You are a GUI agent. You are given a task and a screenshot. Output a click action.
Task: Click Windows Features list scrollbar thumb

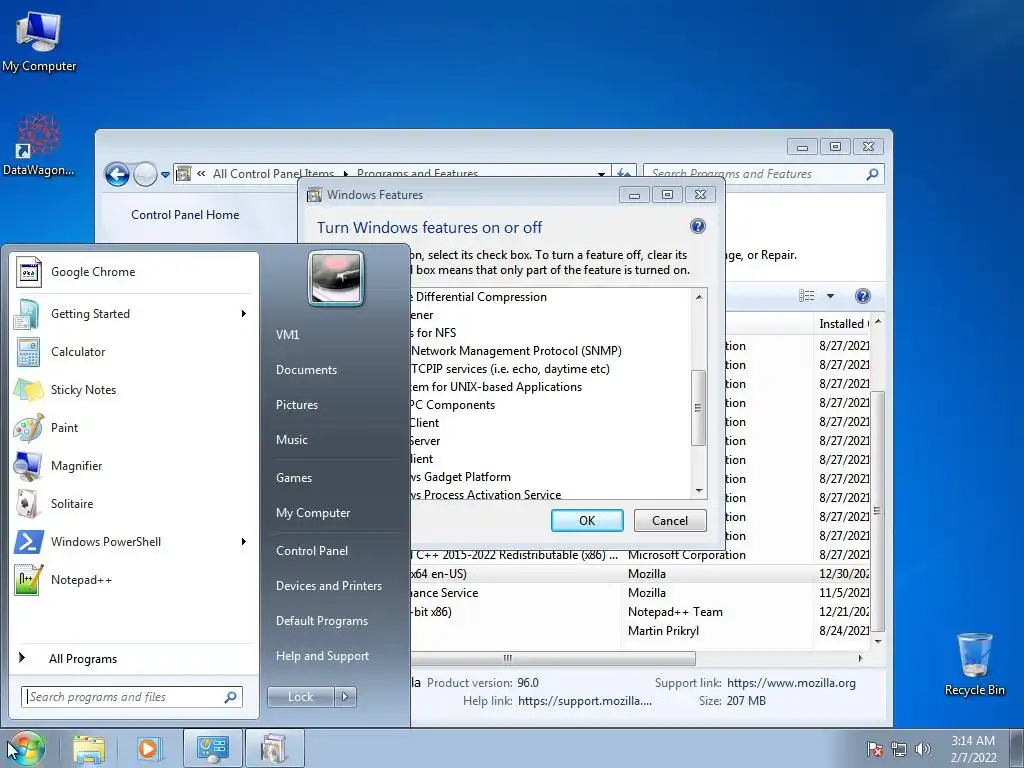click(698, 408)
